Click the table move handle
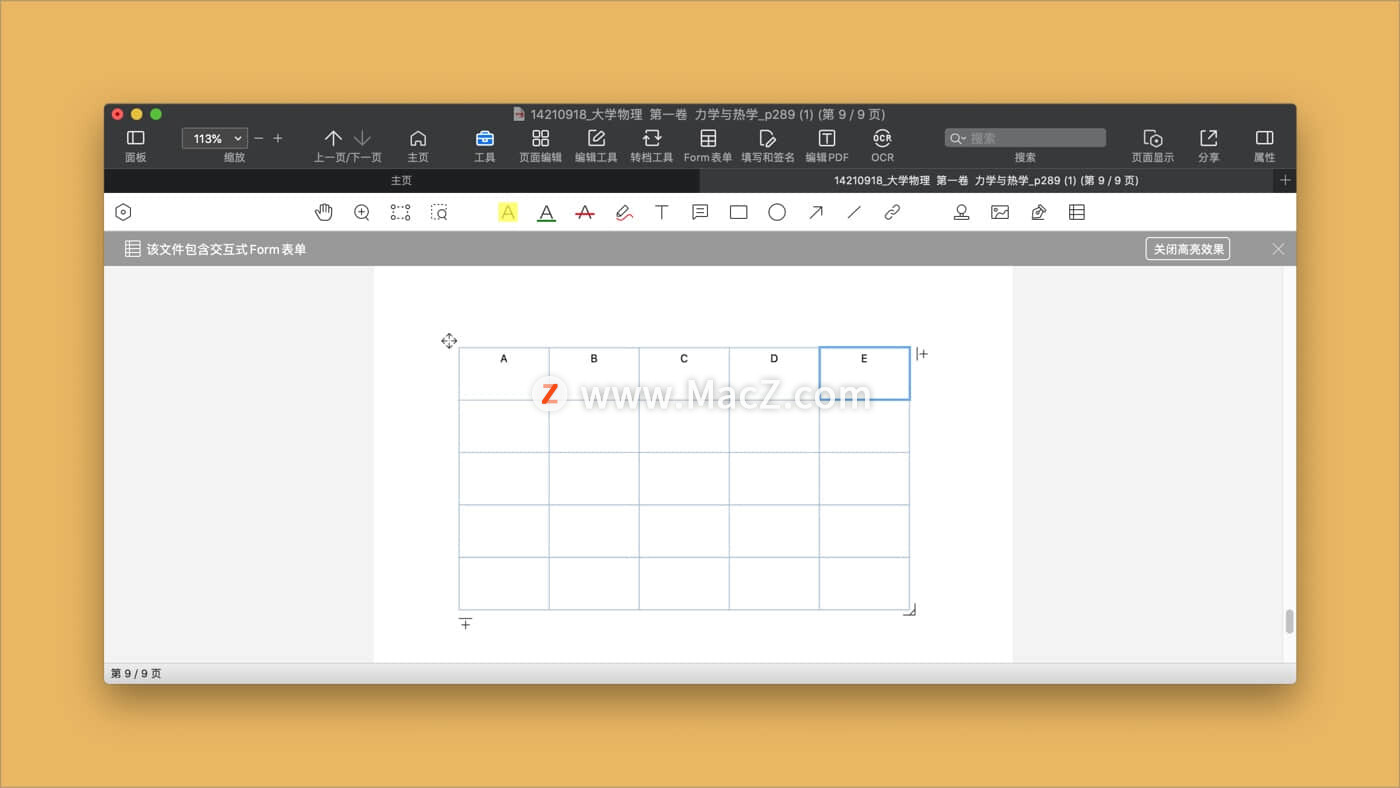This screenshot has width=1400, height=788. coord(449,341)
